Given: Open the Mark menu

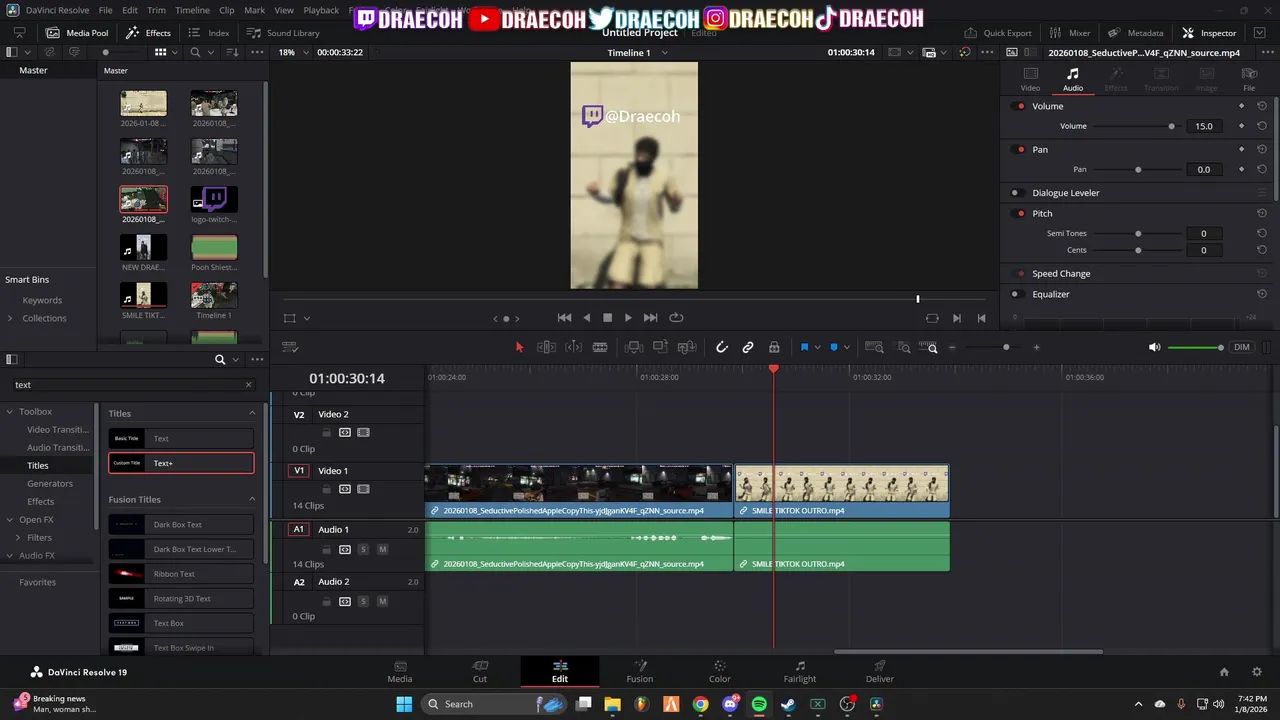Looking at the screenshot, I should (254, 10).
